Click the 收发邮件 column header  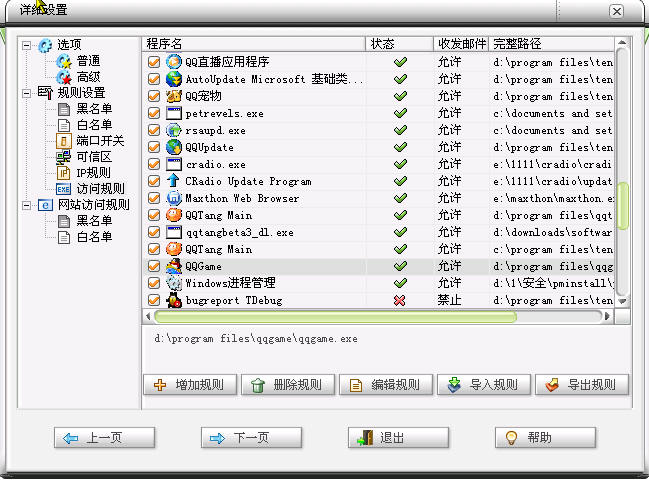(461, 44)
